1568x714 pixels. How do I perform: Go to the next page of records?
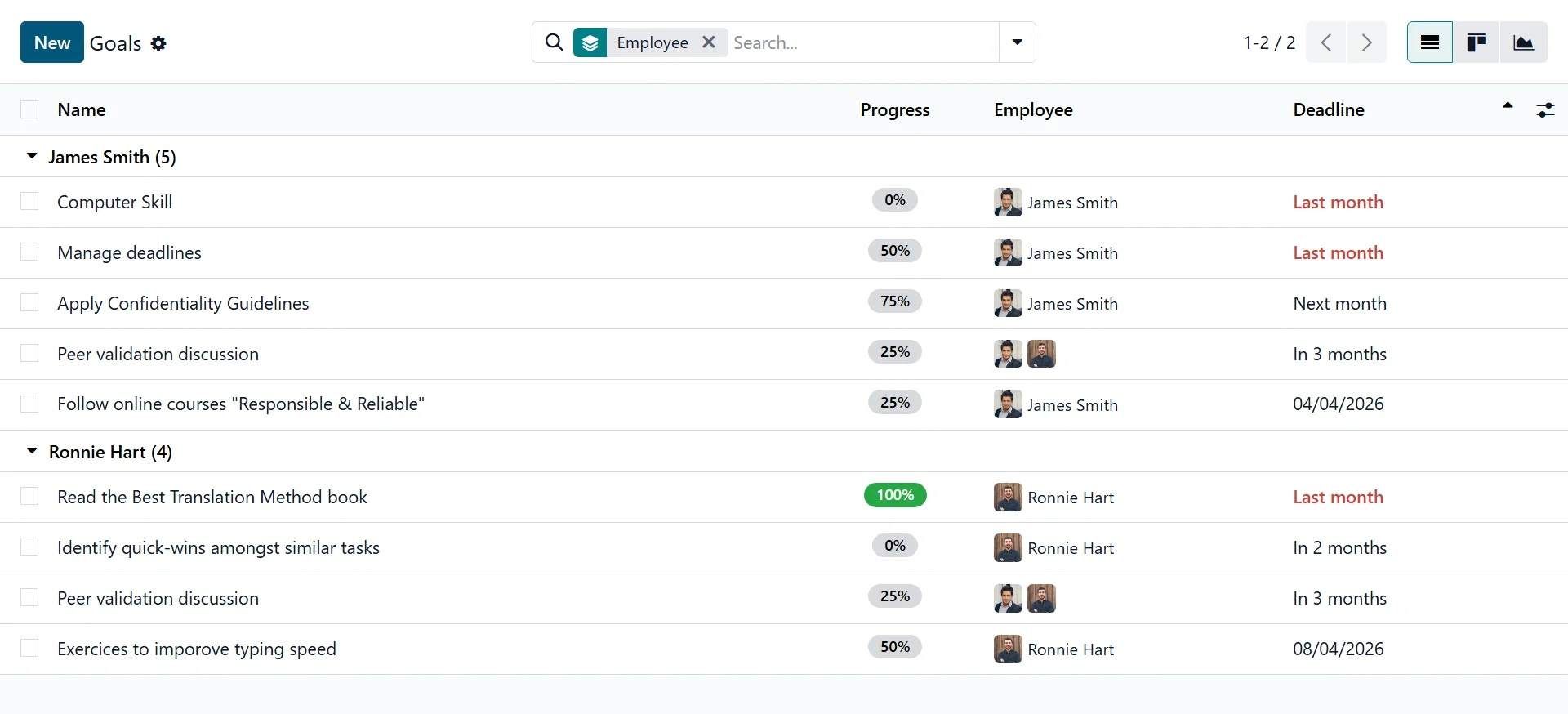1366,42
